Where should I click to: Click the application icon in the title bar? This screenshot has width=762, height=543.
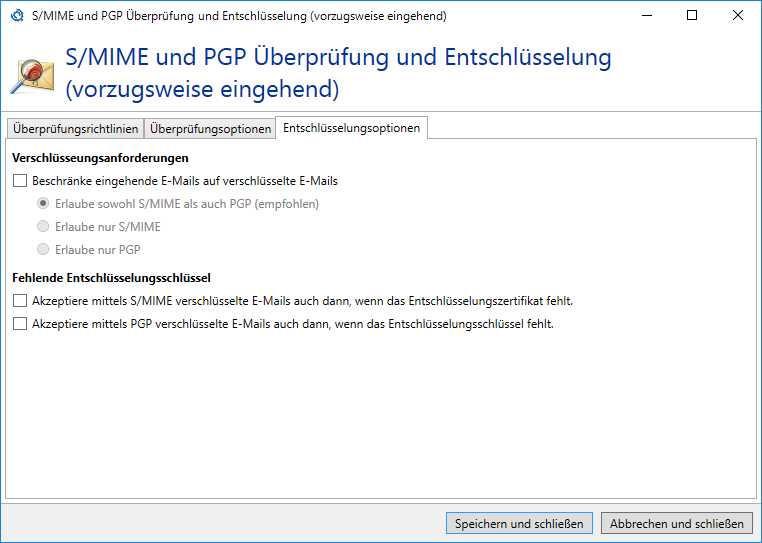tap(17, 16)
